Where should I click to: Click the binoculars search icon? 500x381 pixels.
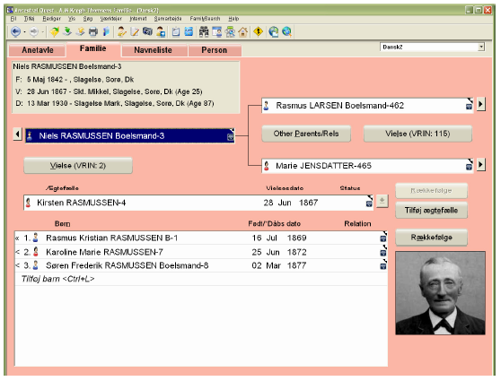coord(204,32)
